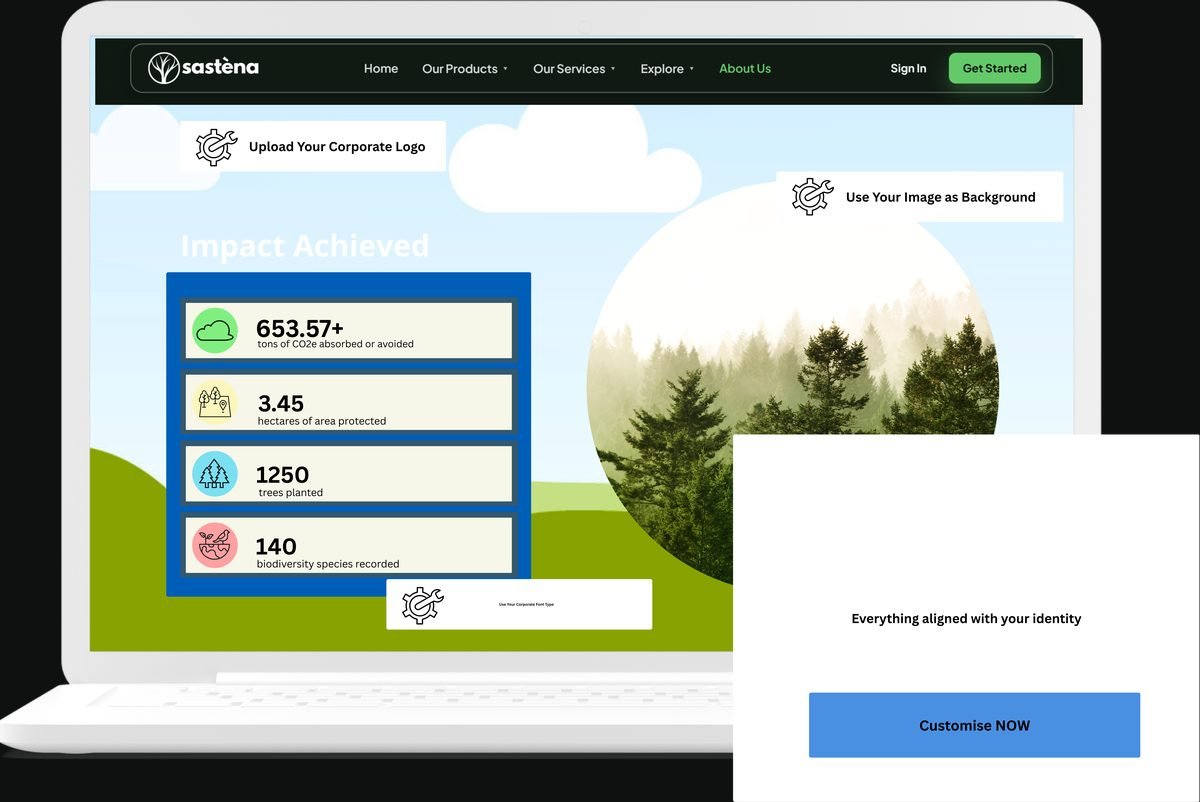The width and height of the screenshot is (1200, 802).
Task: Click the yellow map icon for area protected
Action: point(215,402)
